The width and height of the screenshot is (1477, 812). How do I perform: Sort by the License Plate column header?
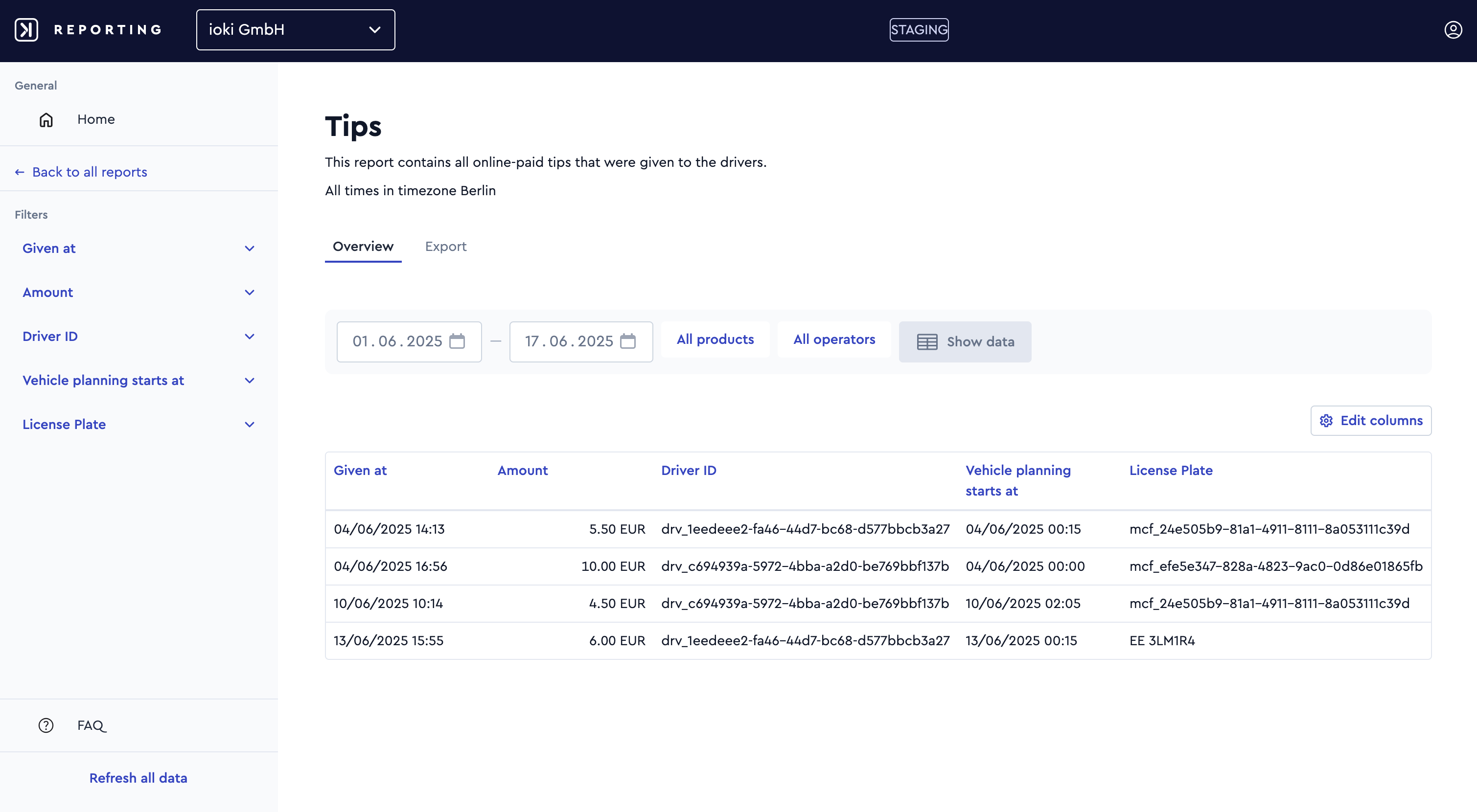[1171, 471]
